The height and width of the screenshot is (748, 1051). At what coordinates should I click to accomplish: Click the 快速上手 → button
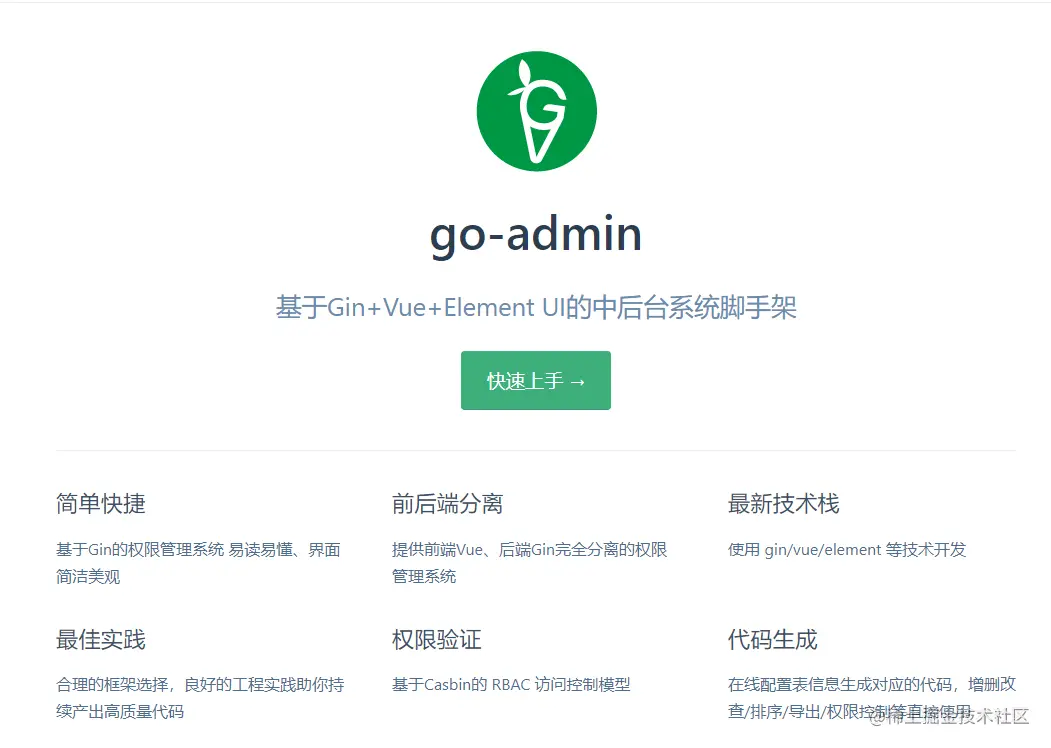click(536, 380)
